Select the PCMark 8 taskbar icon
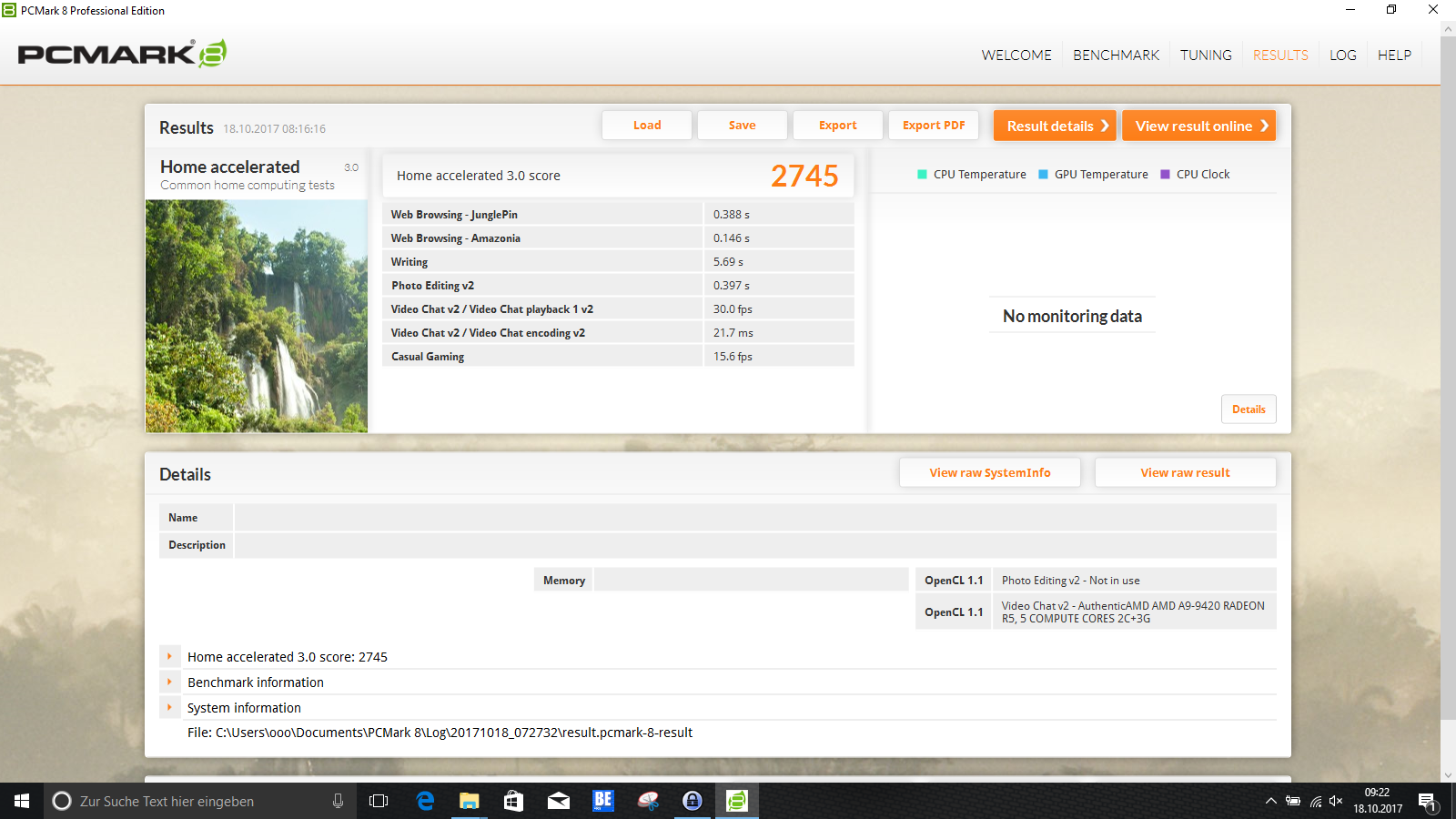Screen dimensions: 1456x819 (737, 801)
